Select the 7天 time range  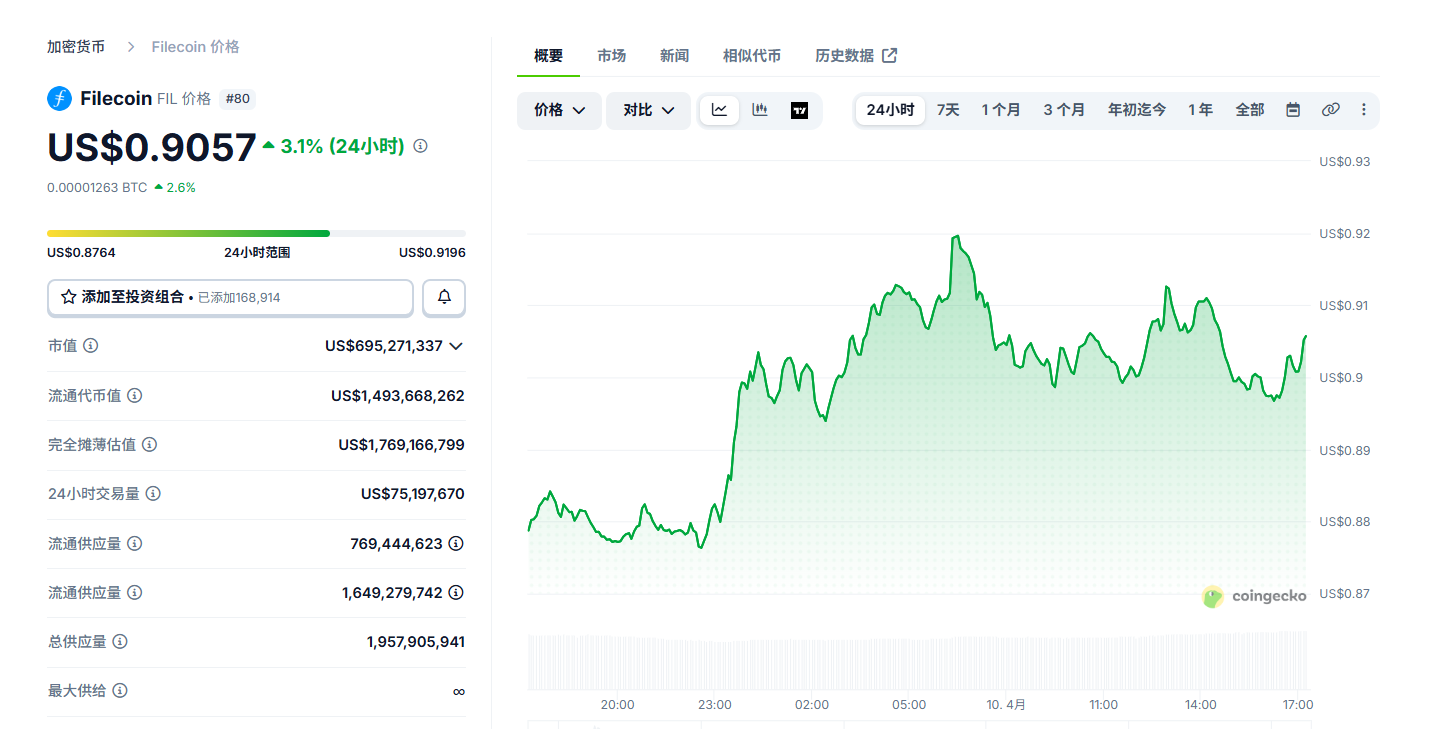click(x=948, y=110)
